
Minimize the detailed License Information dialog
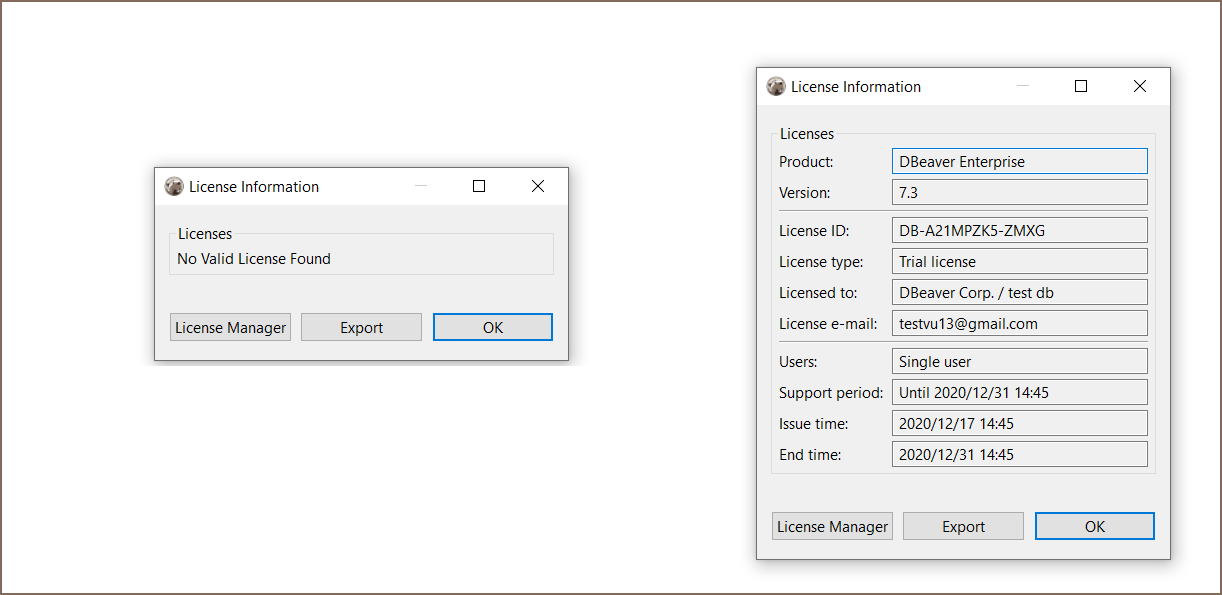point(1023,86)
